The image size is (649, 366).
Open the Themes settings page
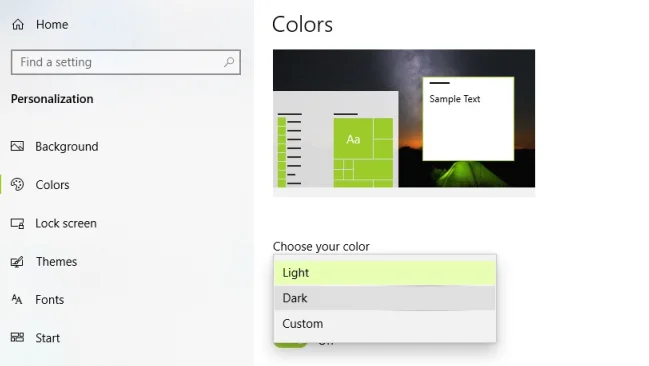[56, 262]
